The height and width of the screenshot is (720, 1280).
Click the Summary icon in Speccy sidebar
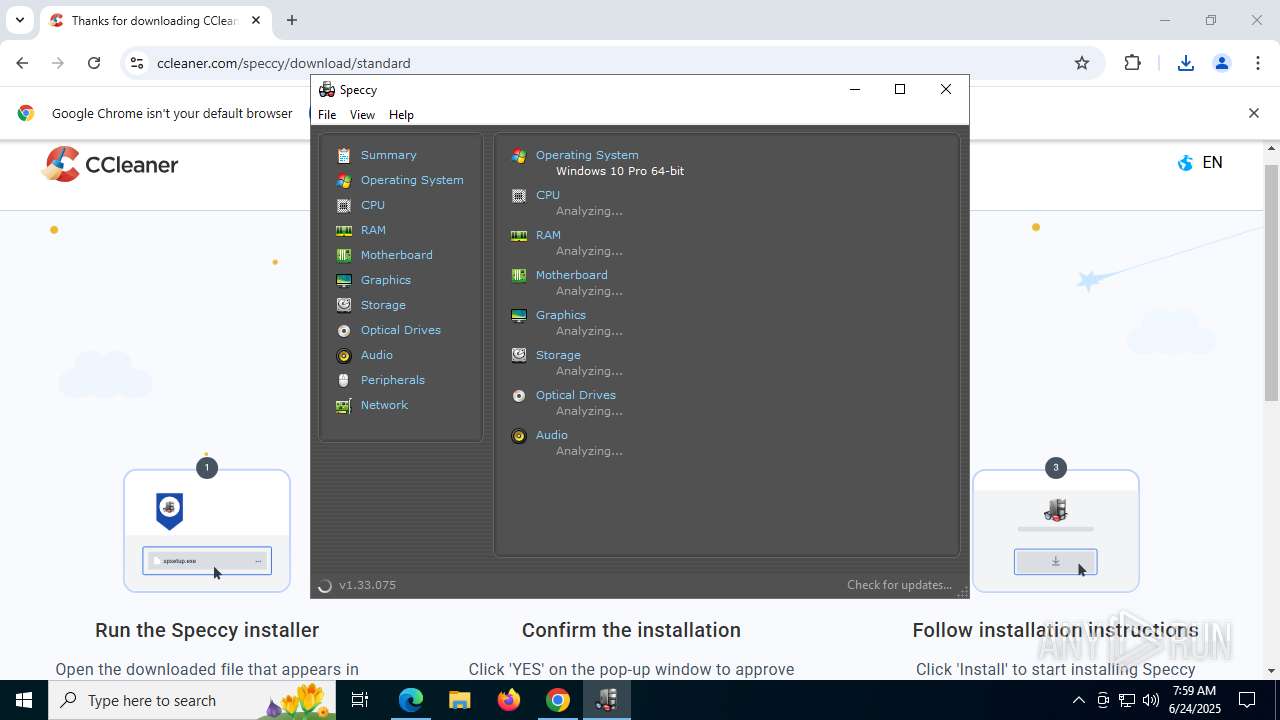pos(344,155)
